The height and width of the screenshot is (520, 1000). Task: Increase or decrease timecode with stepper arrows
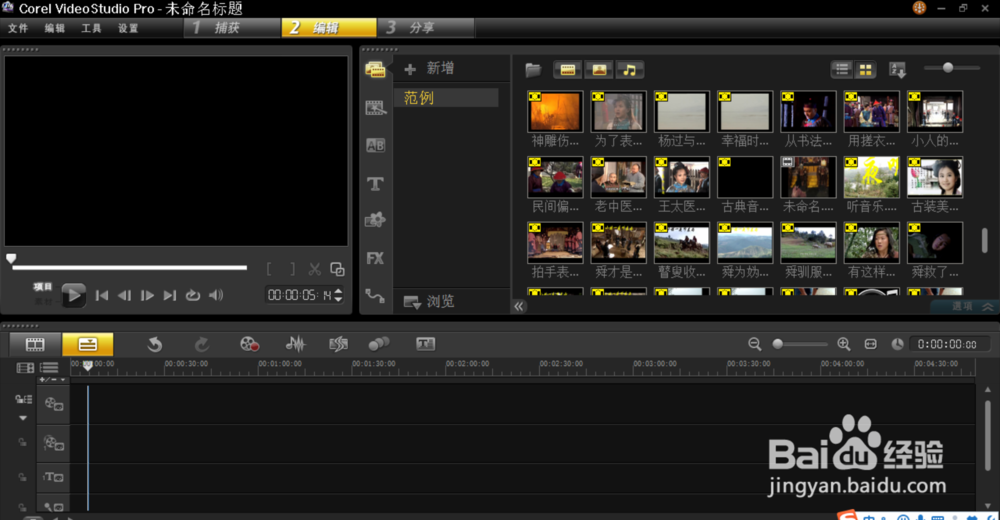click(339, 295)
